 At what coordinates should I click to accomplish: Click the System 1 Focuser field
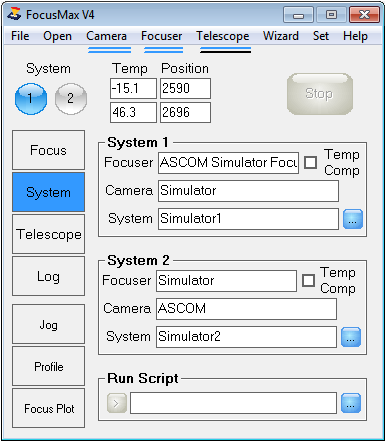click(x=228, y=163)
